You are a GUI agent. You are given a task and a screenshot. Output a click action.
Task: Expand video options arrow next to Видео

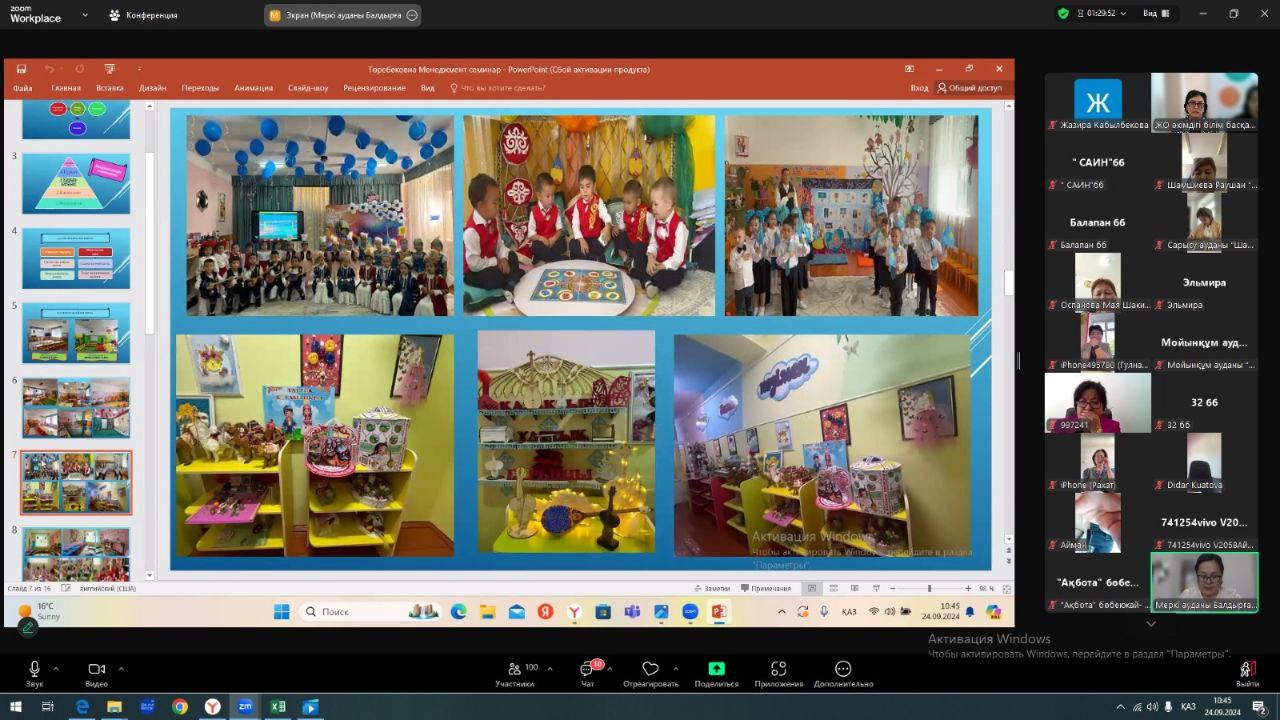[x=121, y=668]
